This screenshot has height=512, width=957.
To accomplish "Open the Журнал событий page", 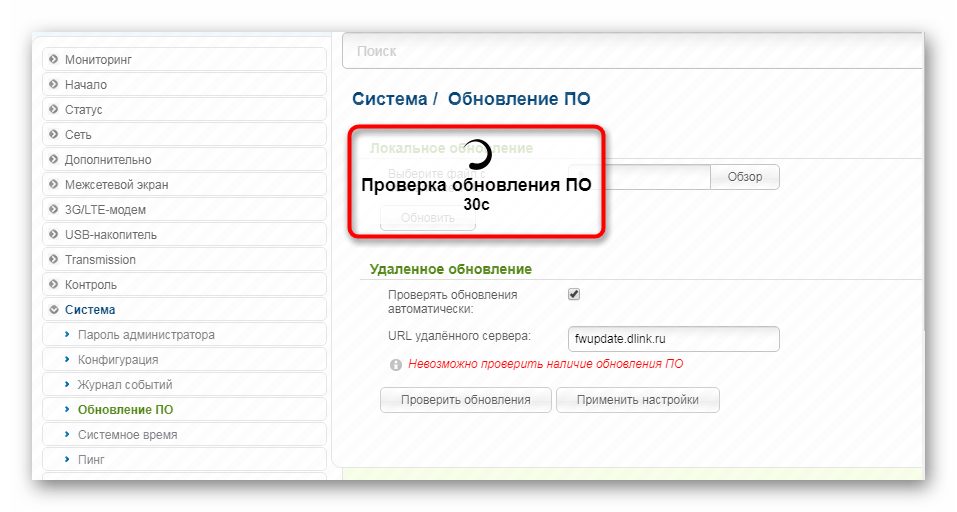I will click(125, 385).
